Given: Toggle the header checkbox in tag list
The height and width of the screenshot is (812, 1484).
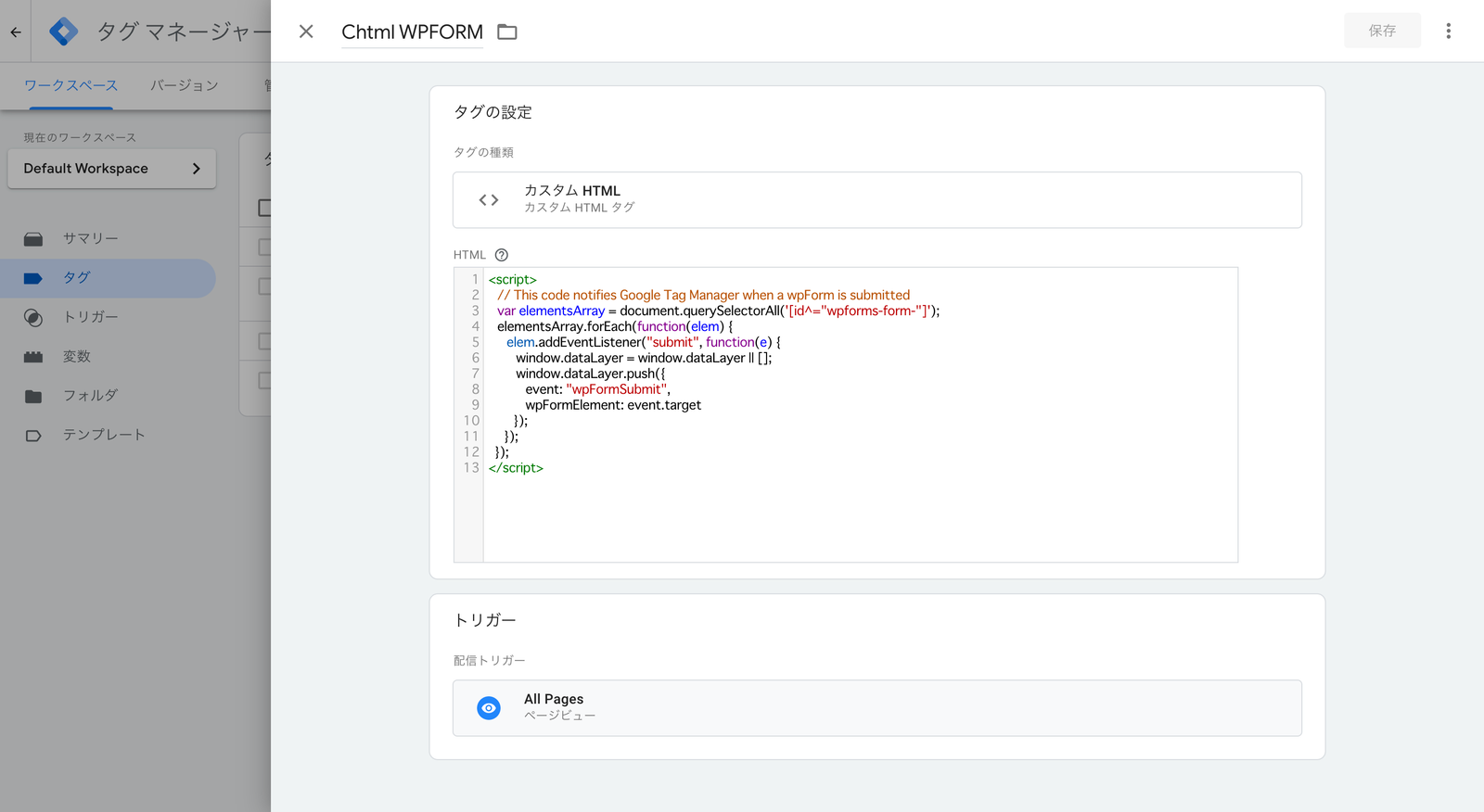Looking at the screenshot, I should [264, 208].
